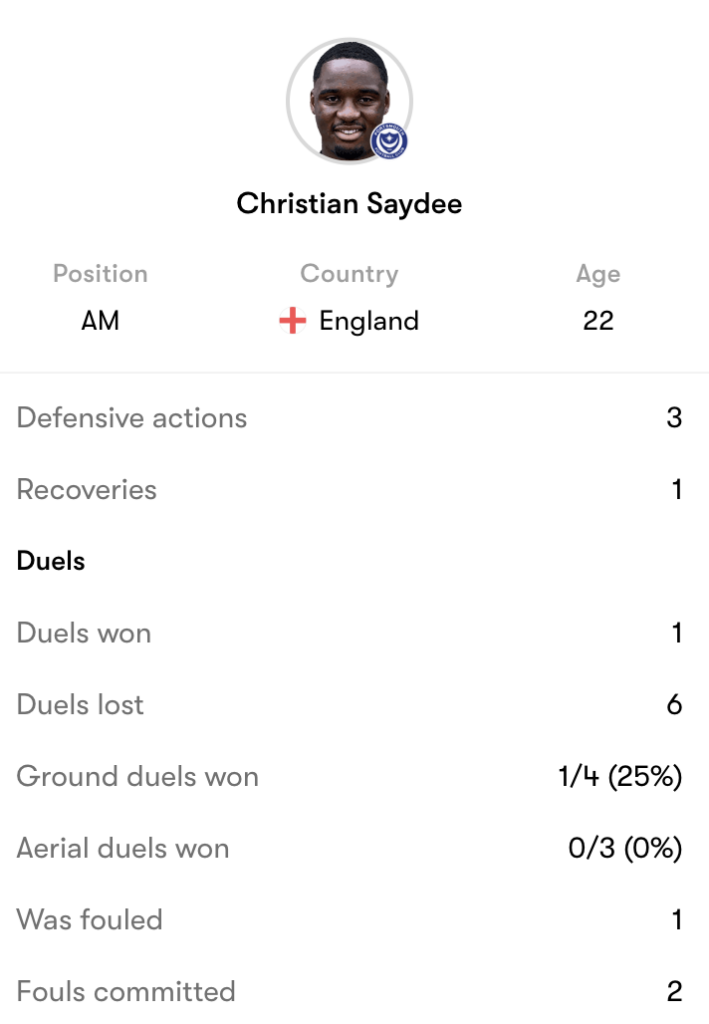
Task: Click the Duels section header
Action: [51, 561]
